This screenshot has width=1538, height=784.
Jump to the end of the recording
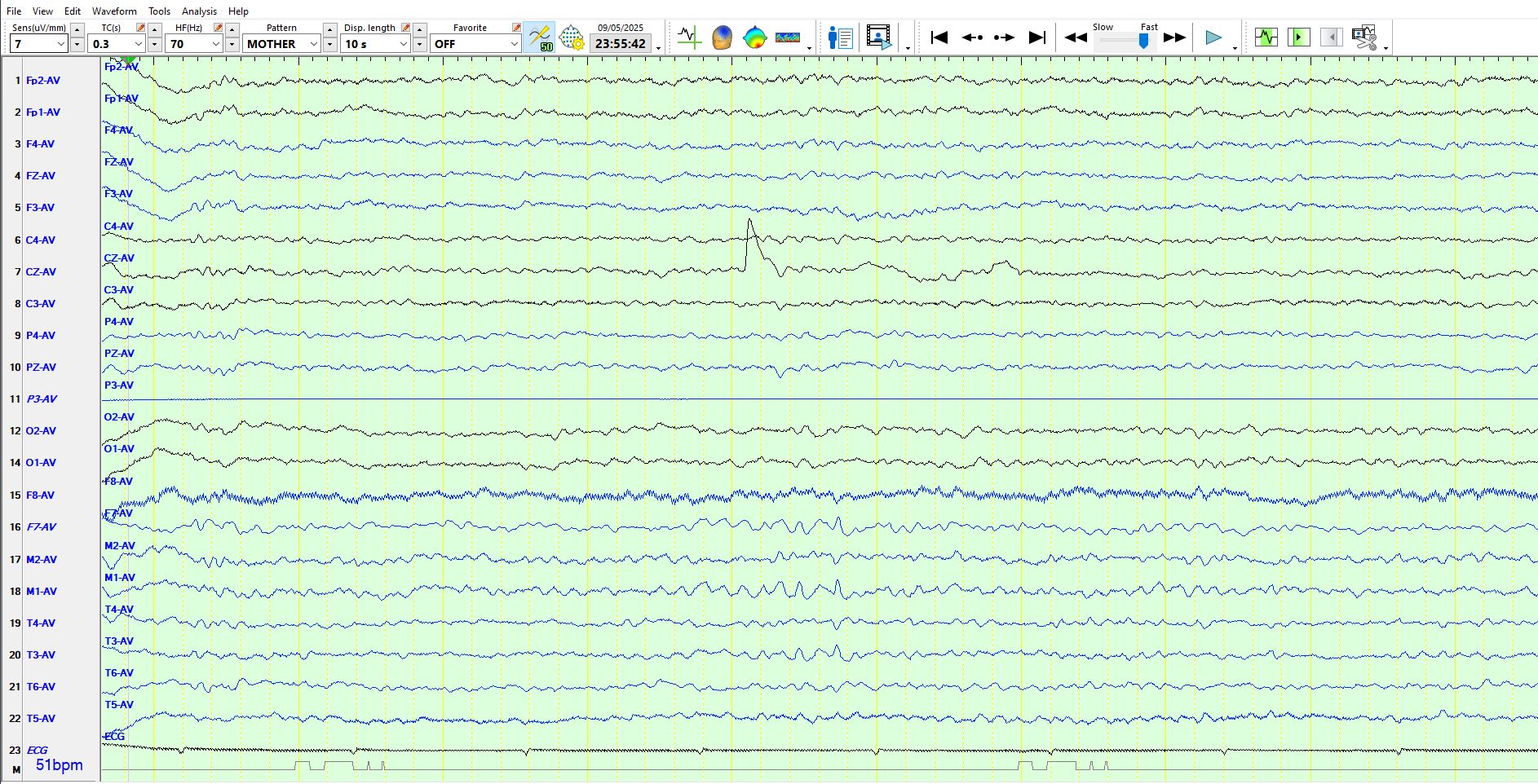(1037, 37)
